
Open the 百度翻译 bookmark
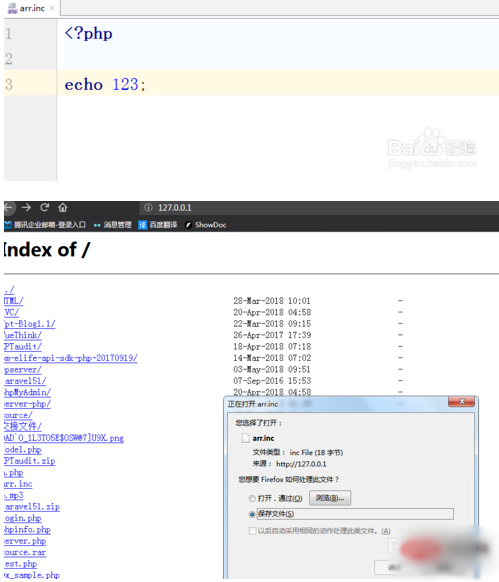pos(158,225)
